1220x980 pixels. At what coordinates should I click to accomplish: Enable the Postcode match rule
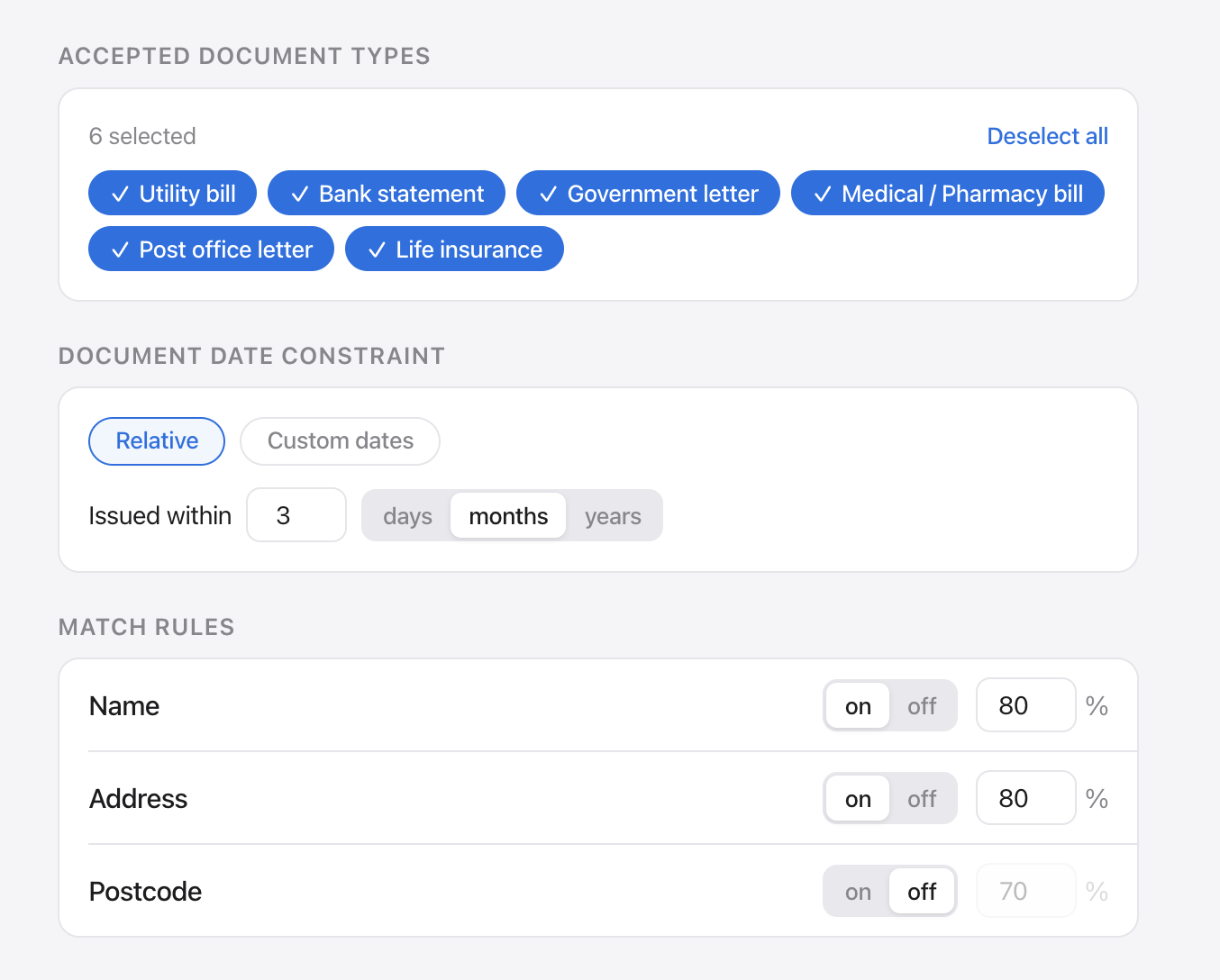point(857,891)
